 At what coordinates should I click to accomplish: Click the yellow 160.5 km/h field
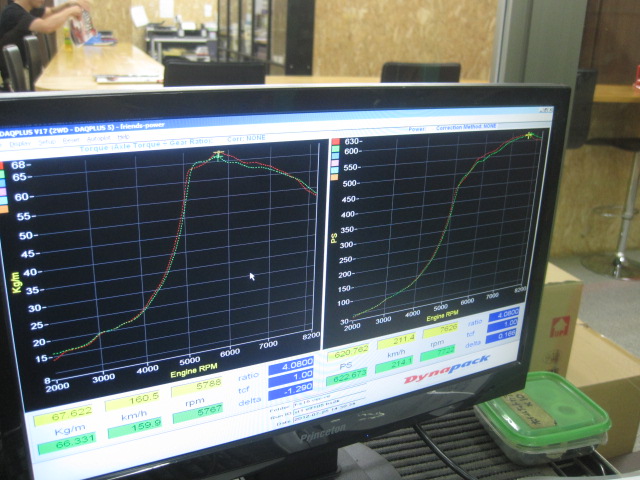(x=133, y=400)
